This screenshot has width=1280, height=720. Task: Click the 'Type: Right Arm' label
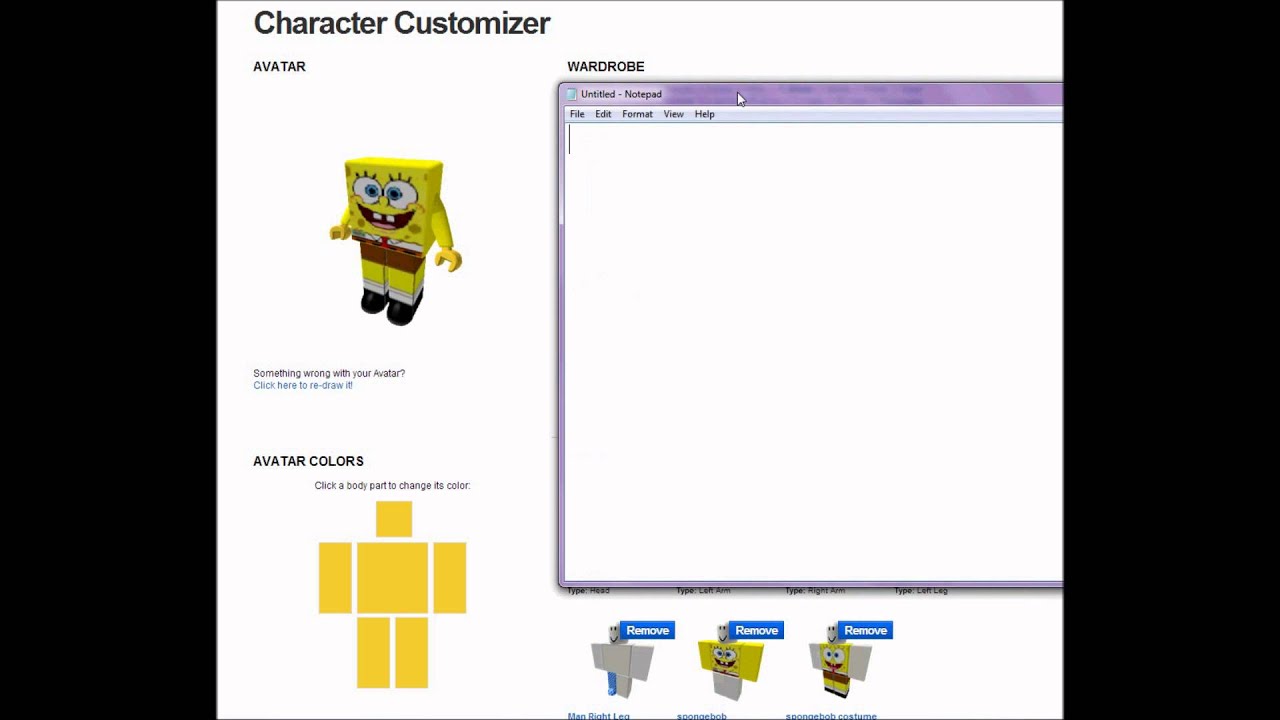tap(815, 591)
